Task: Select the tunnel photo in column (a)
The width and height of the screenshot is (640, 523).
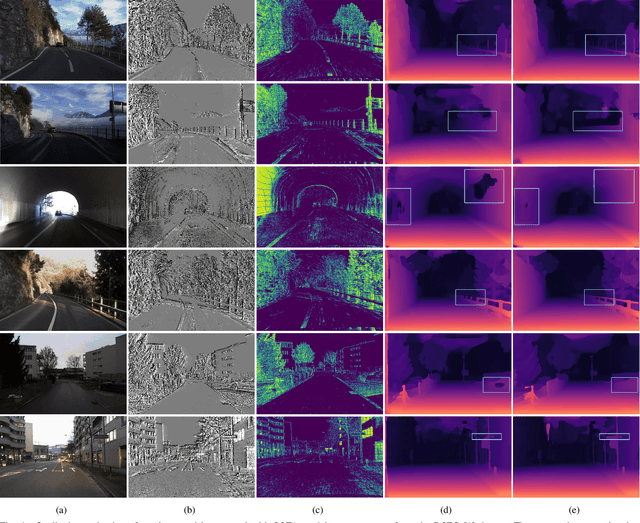Action: pos(63,206)
